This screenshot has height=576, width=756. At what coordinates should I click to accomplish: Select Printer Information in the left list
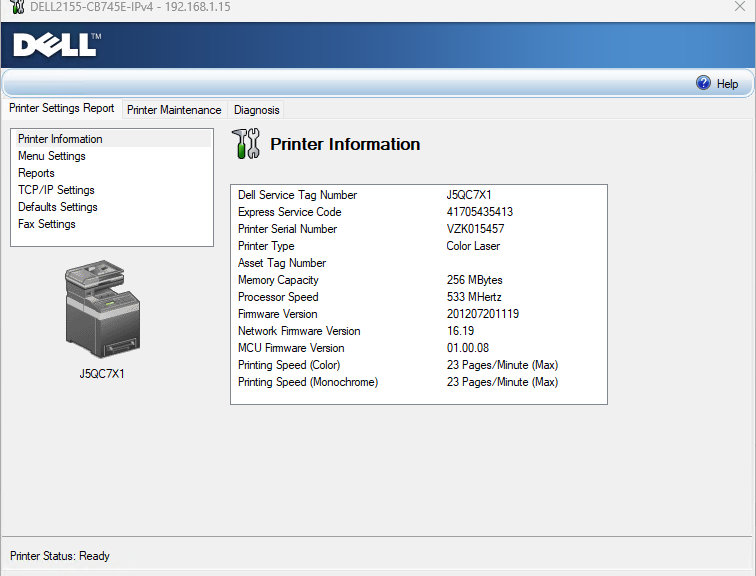114,139
